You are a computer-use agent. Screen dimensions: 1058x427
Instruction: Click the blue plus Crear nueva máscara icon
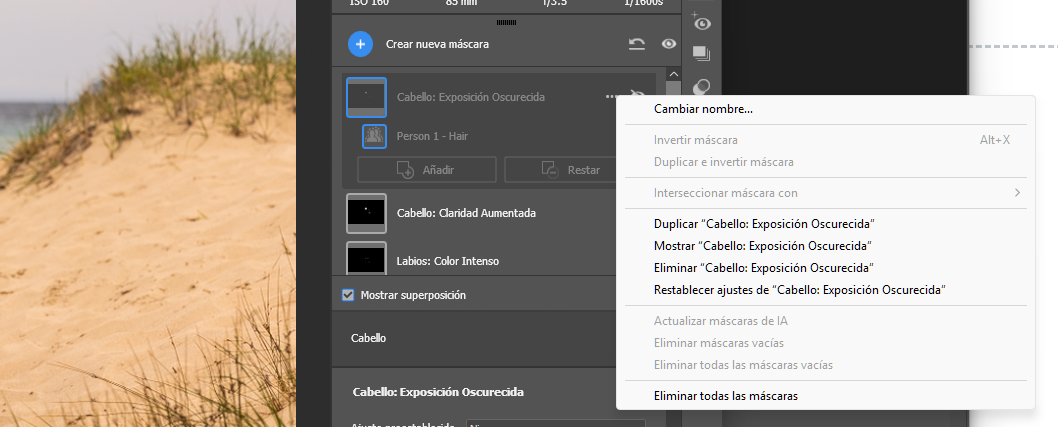tap(360, 44)
